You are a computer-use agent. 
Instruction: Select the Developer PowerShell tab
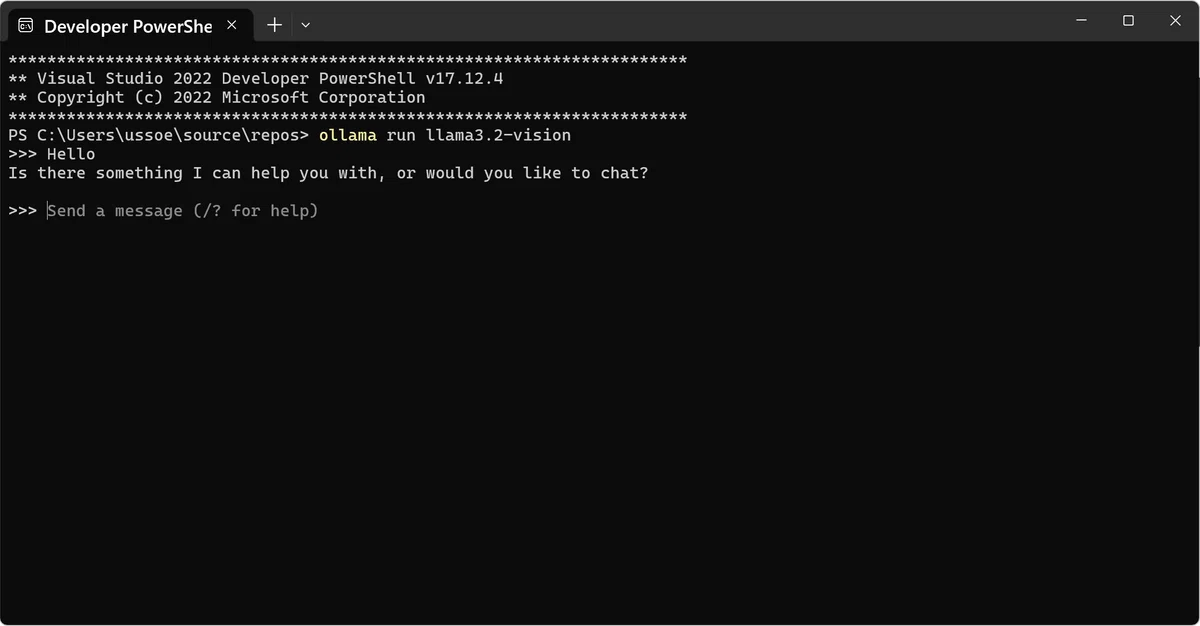pos(128,25)
